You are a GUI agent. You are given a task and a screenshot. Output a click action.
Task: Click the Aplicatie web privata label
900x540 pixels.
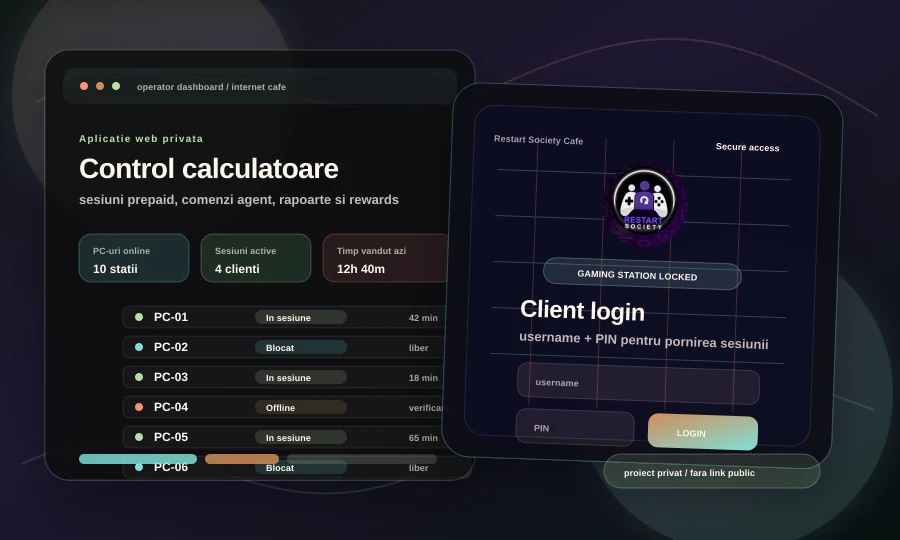coord(141,138)
